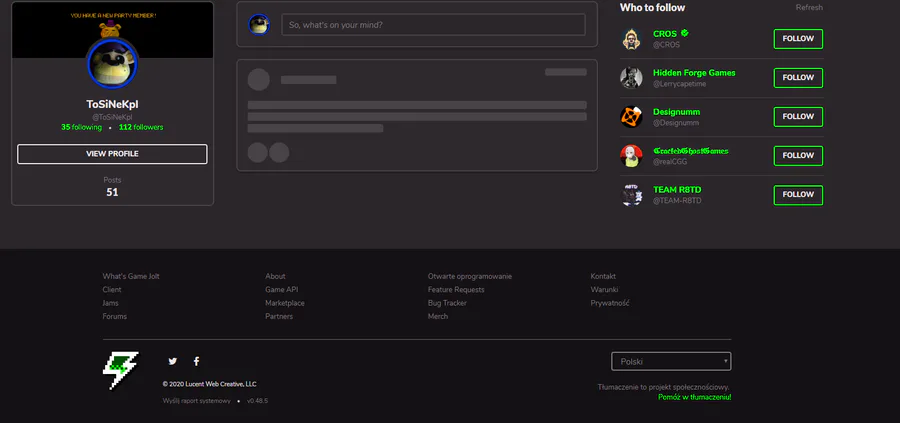Open What's Game Jolt footer link
This screenshot has height=423, width=900.
click(x=131, y=276)
